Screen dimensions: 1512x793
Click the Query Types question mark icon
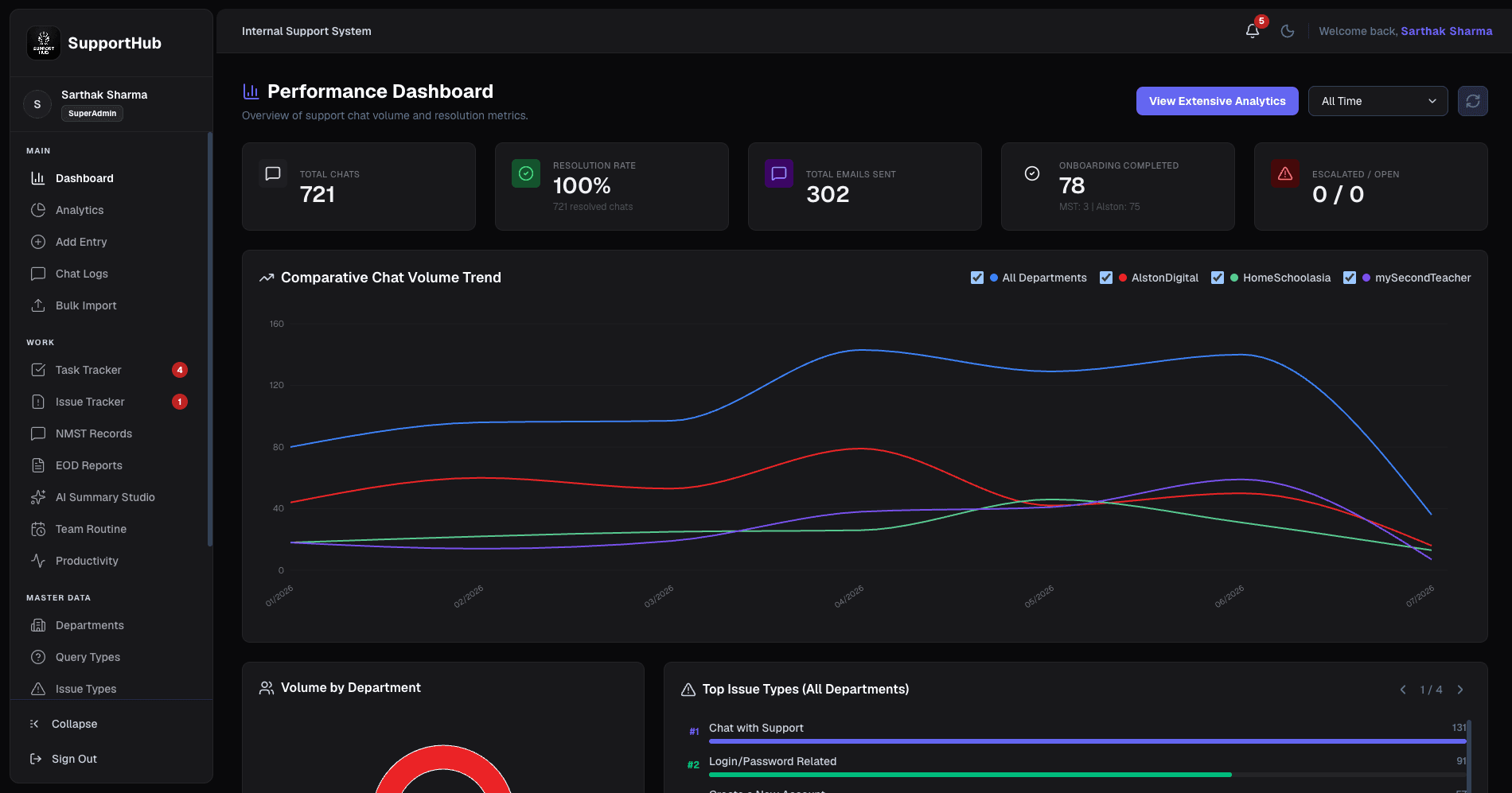pyautogui.click(x=38, y=657)
